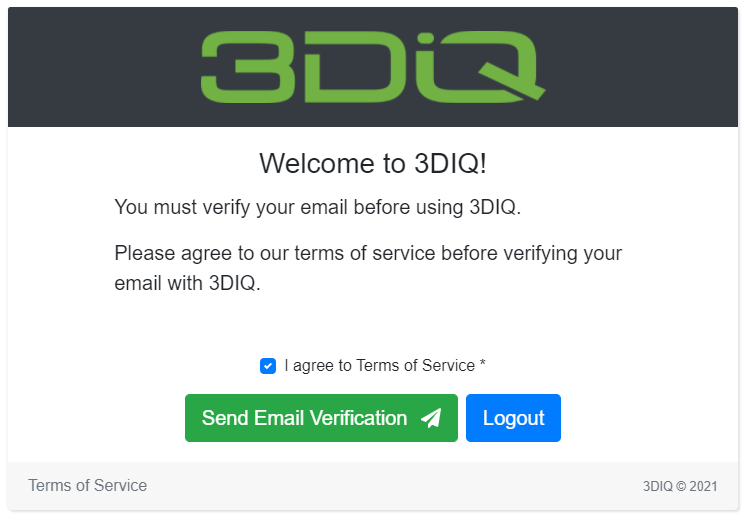Click the white checkmark inside the blue box
The width and height of the screenshot is (749, 520).
(x=268, y=366)
